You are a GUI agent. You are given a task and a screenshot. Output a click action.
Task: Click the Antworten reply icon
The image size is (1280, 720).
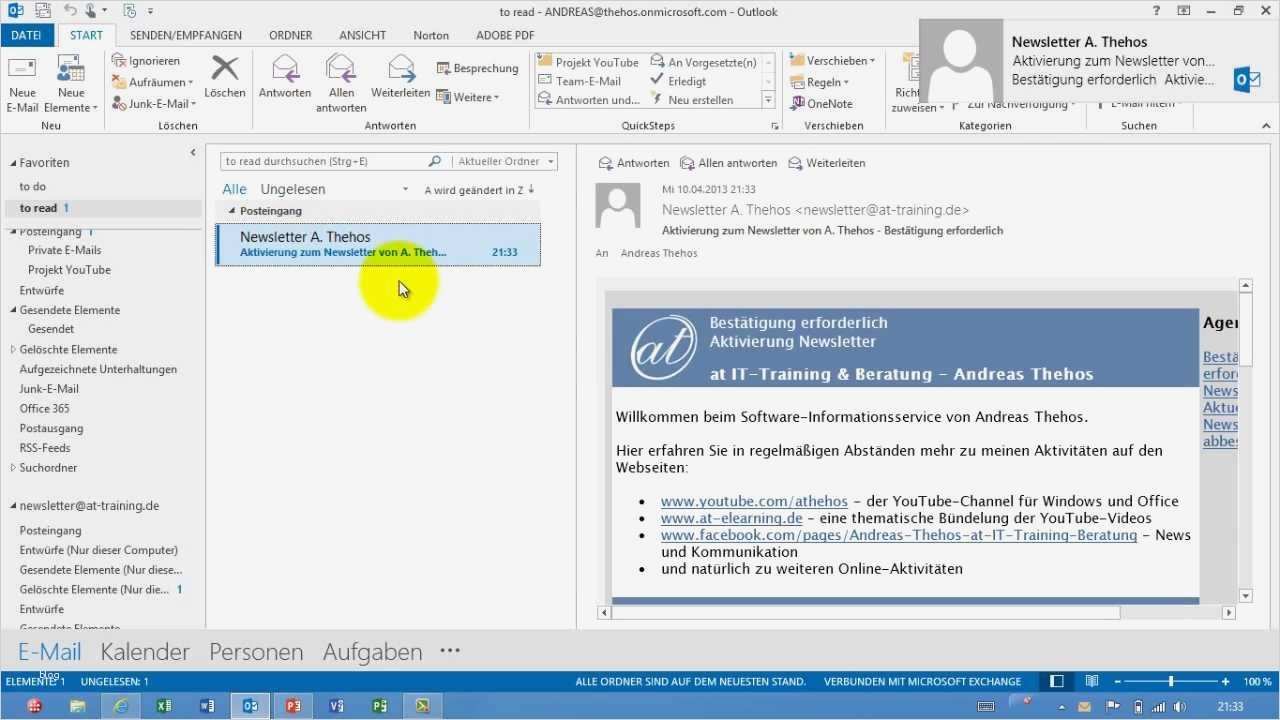click(285, 75)
